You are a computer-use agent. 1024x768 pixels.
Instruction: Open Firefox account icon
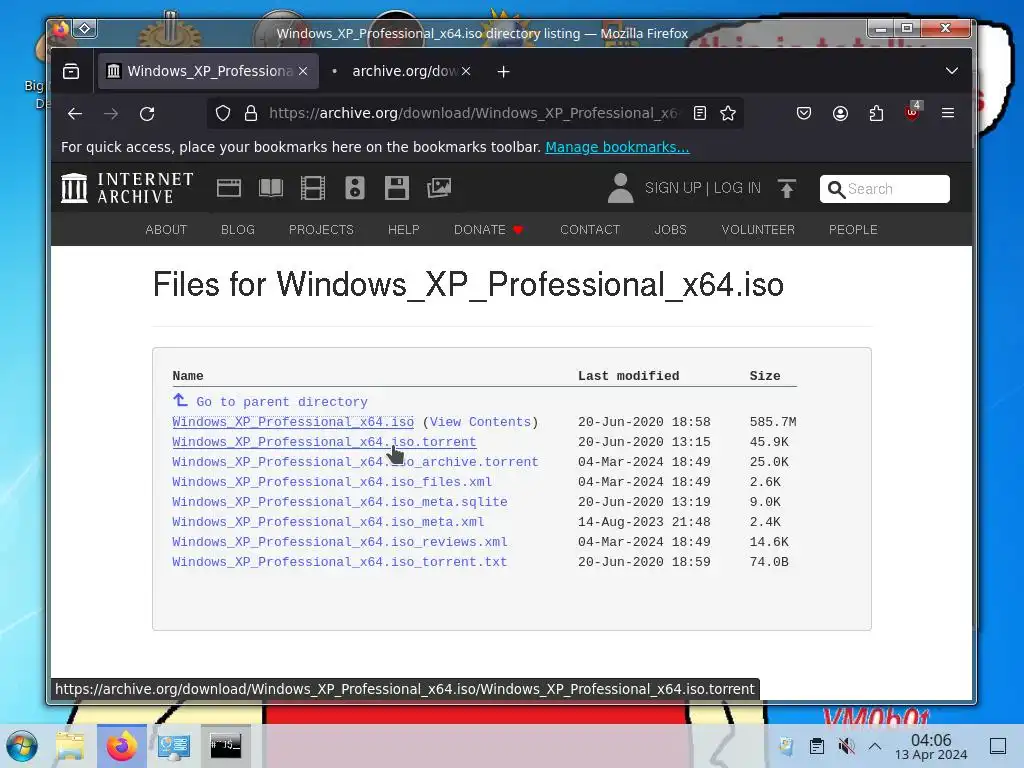click(840, 113)
